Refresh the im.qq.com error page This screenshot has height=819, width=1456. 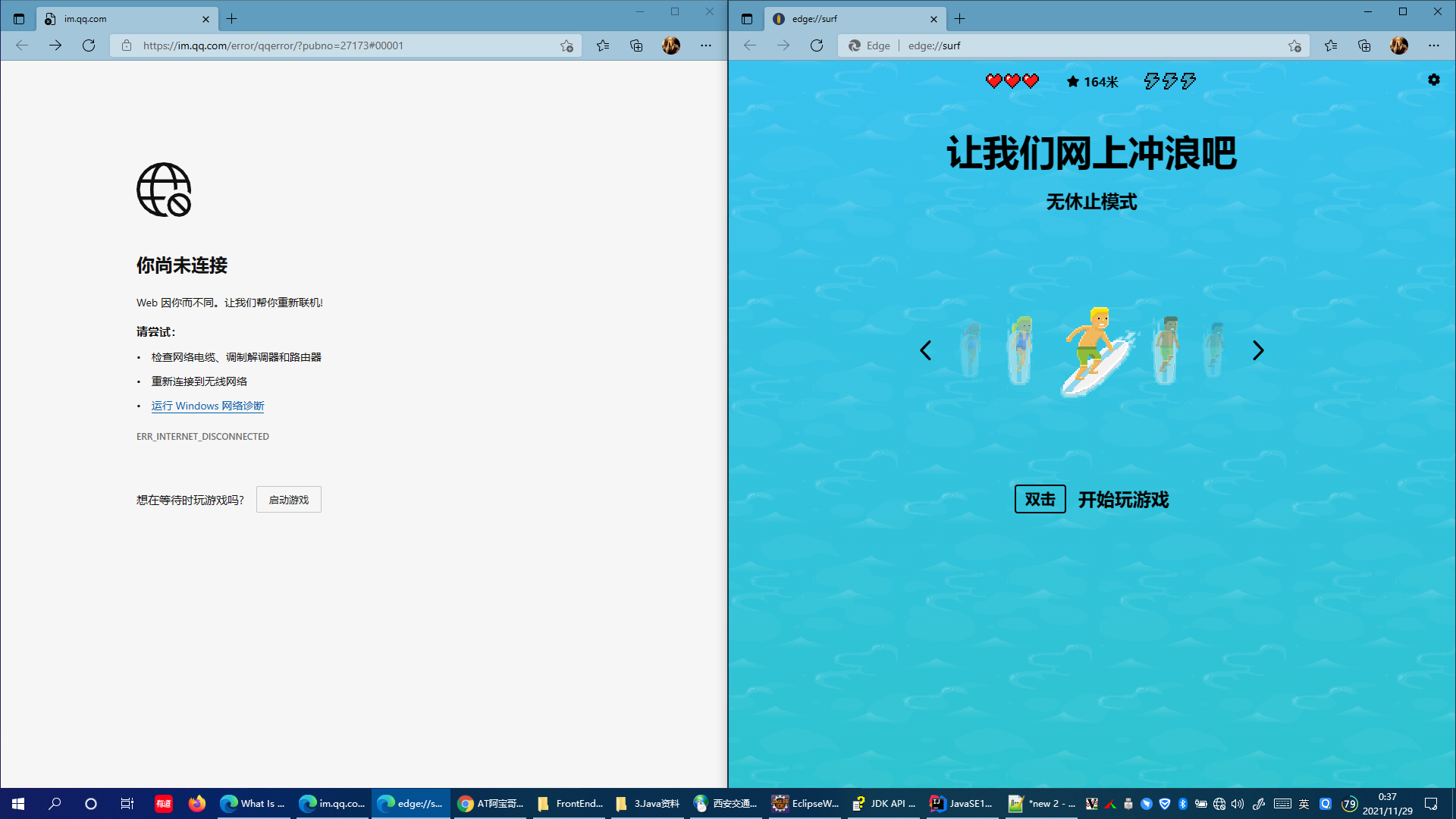click(89, 45)
